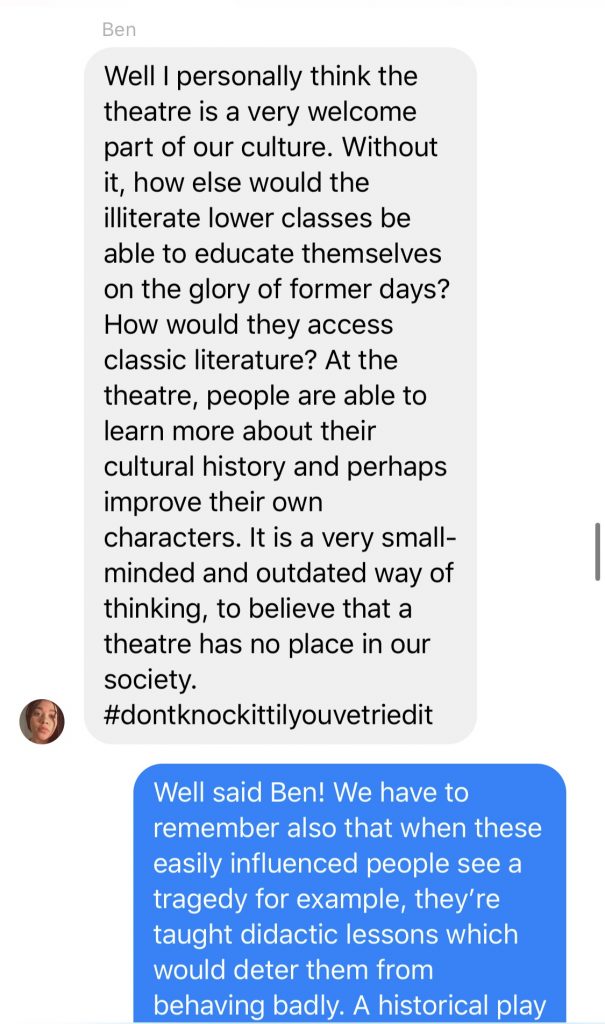Viewport: 605px width, 1024px height.
Task: Tap the line "easily influenced people see a"
Action: pos(337,863)
